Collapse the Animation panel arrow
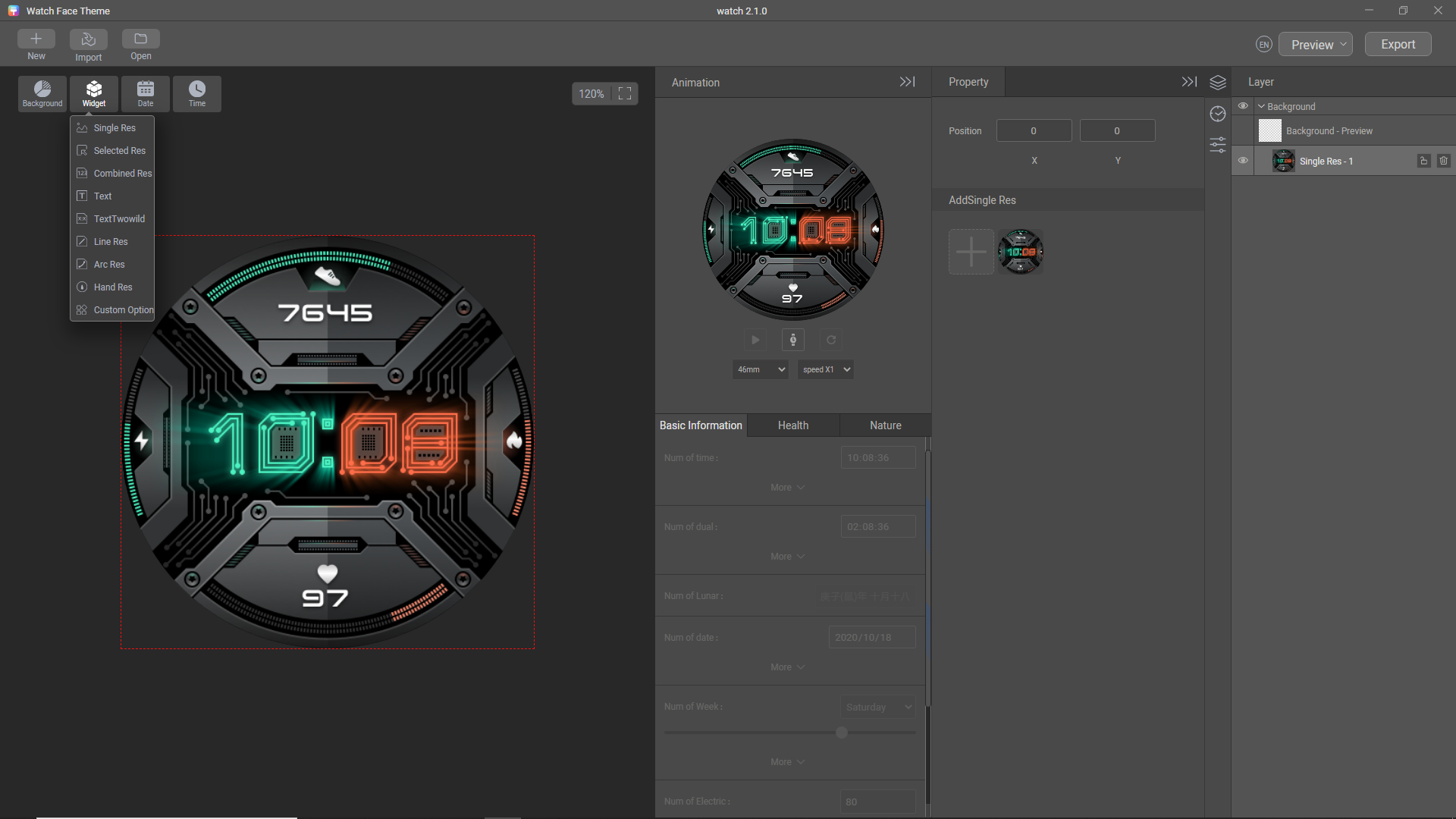Viewport: 1456px width, 819px height. coord(907,82)
